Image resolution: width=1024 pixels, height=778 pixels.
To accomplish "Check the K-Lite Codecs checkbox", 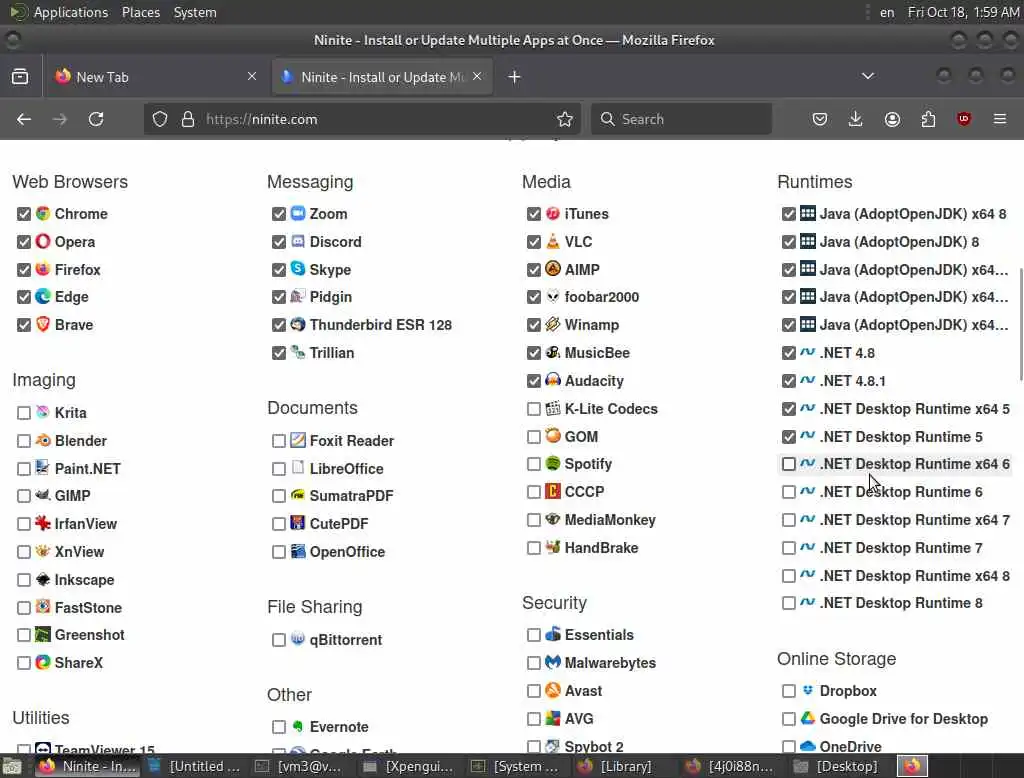I will 534,409.
